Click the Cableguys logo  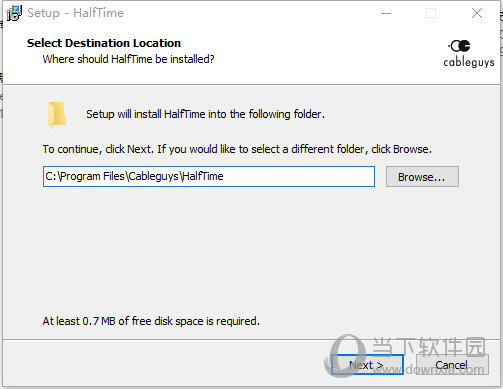(468, 54)
